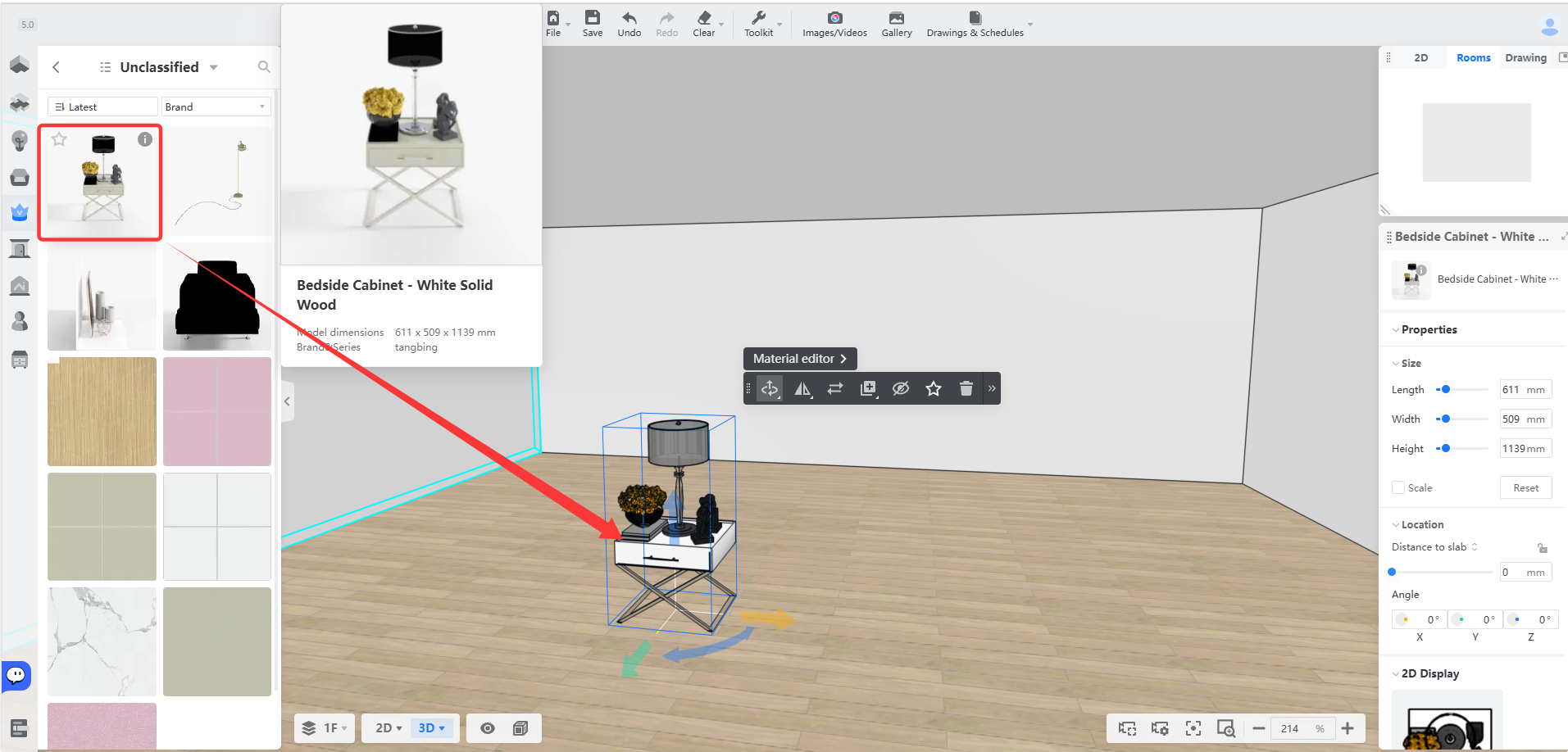Open the lighting bulb sidebar icon
Screen dimensions: 1568x752
(x=20, y=140)
